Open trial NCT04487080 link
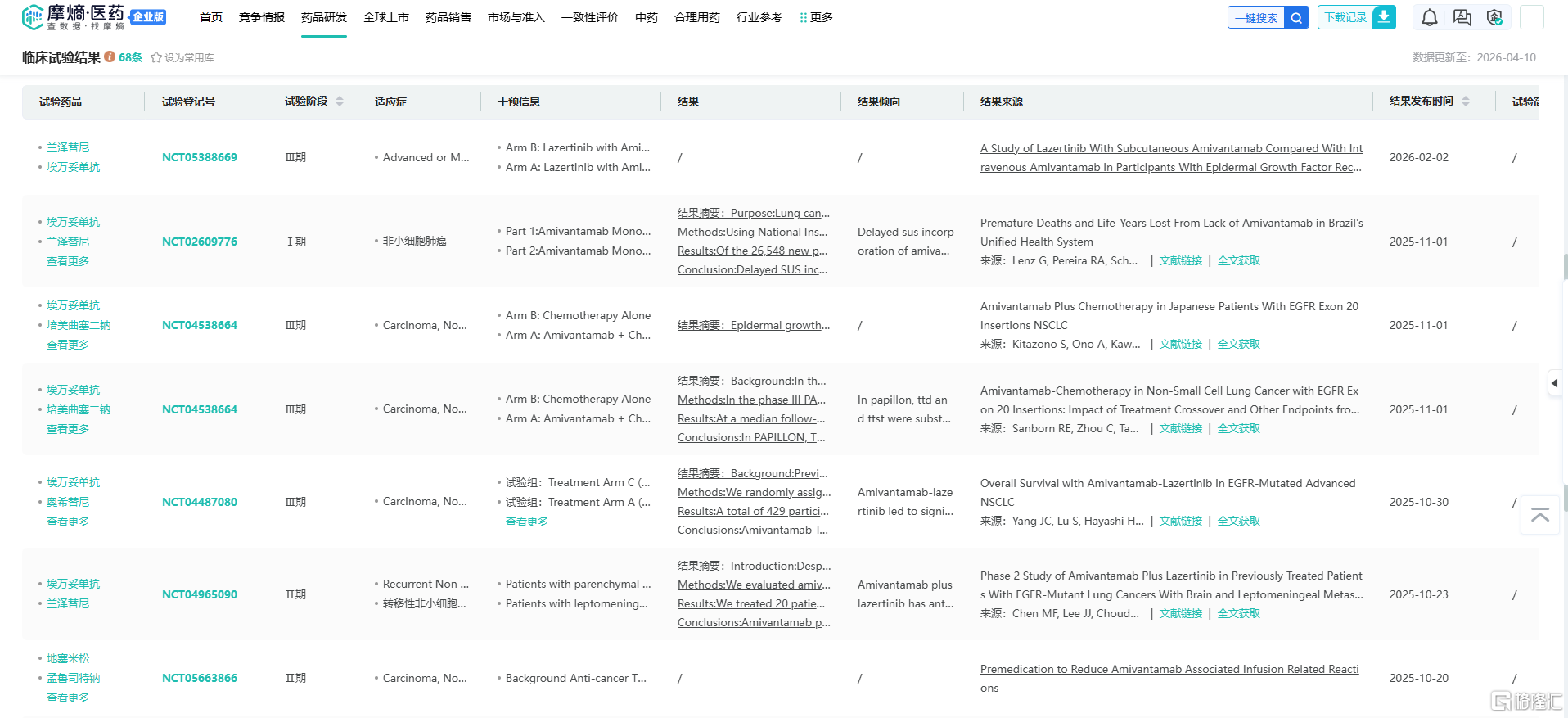1568x718 pixels. [200, 502]
